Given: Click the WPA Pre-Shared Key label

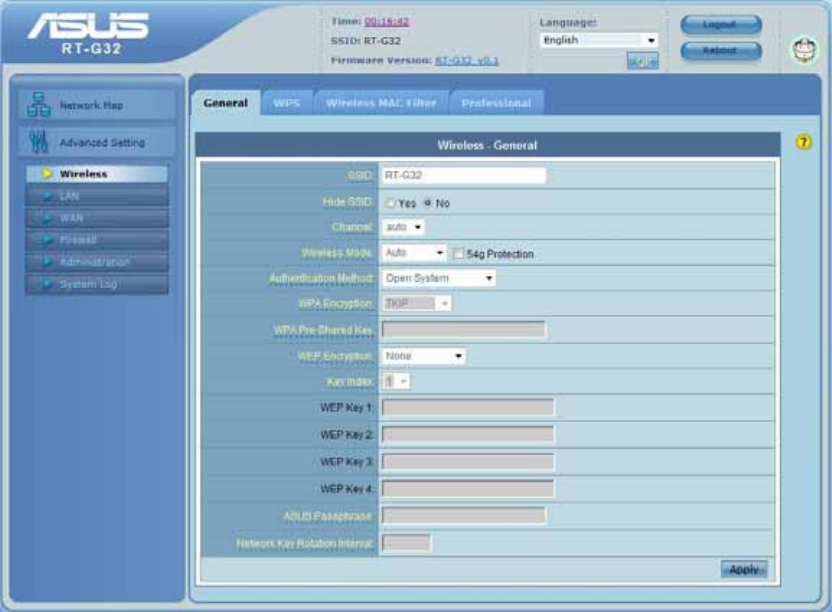Looking at the screenshot, I should point(323,330).
